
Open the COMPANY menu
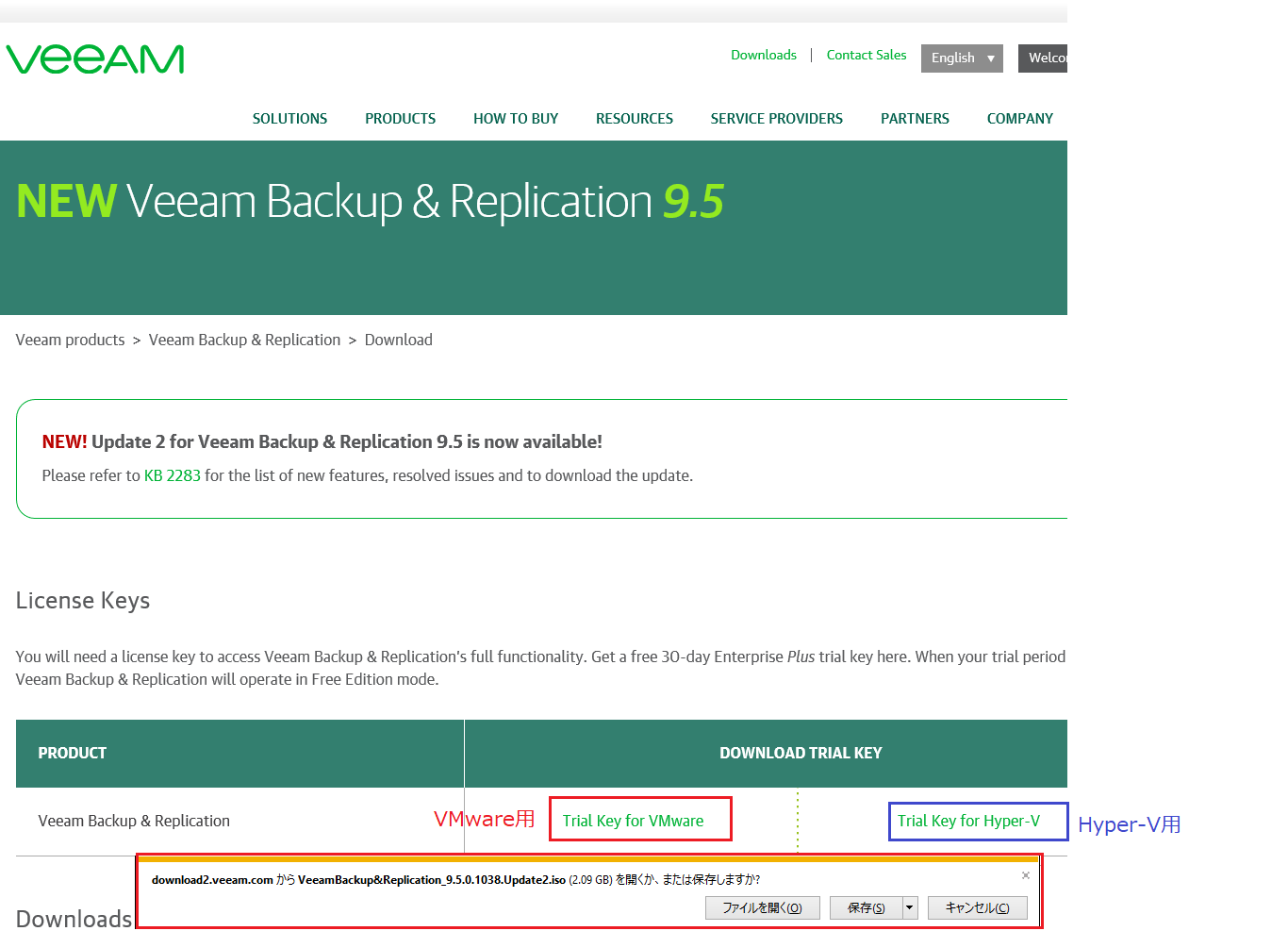click(1020, 119)
